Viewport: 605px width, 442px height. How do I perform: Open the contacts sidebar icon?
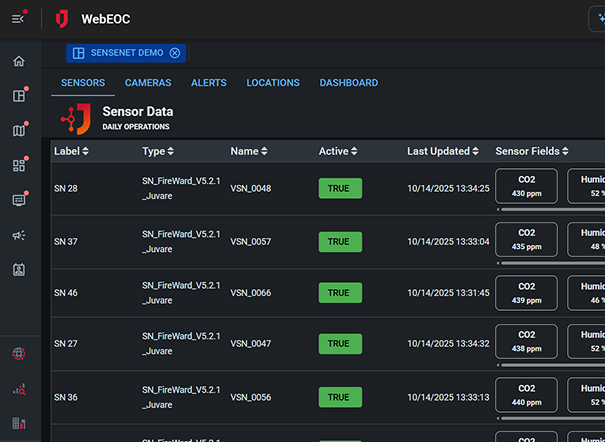pyautogui.click(x=18, y=269)
